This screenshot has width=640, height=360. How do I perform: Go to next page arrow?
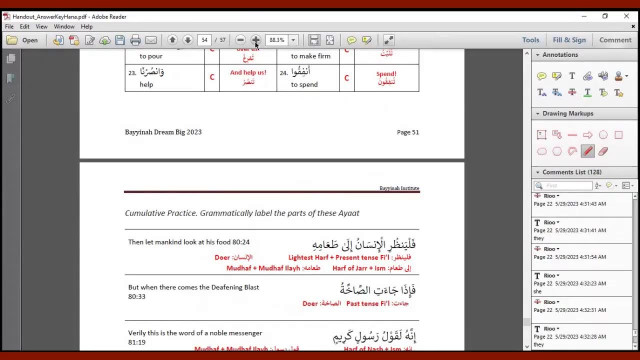(x=188, y=40)
